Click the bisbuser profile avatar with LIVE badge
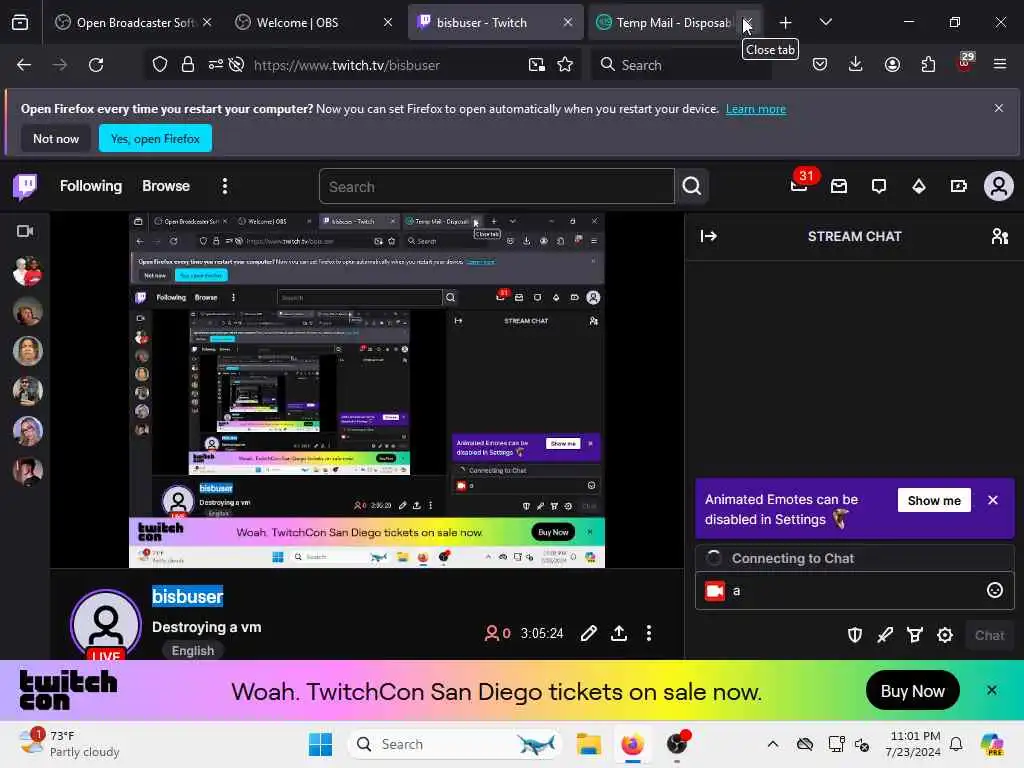1024x768 pixels. (106, 624)
